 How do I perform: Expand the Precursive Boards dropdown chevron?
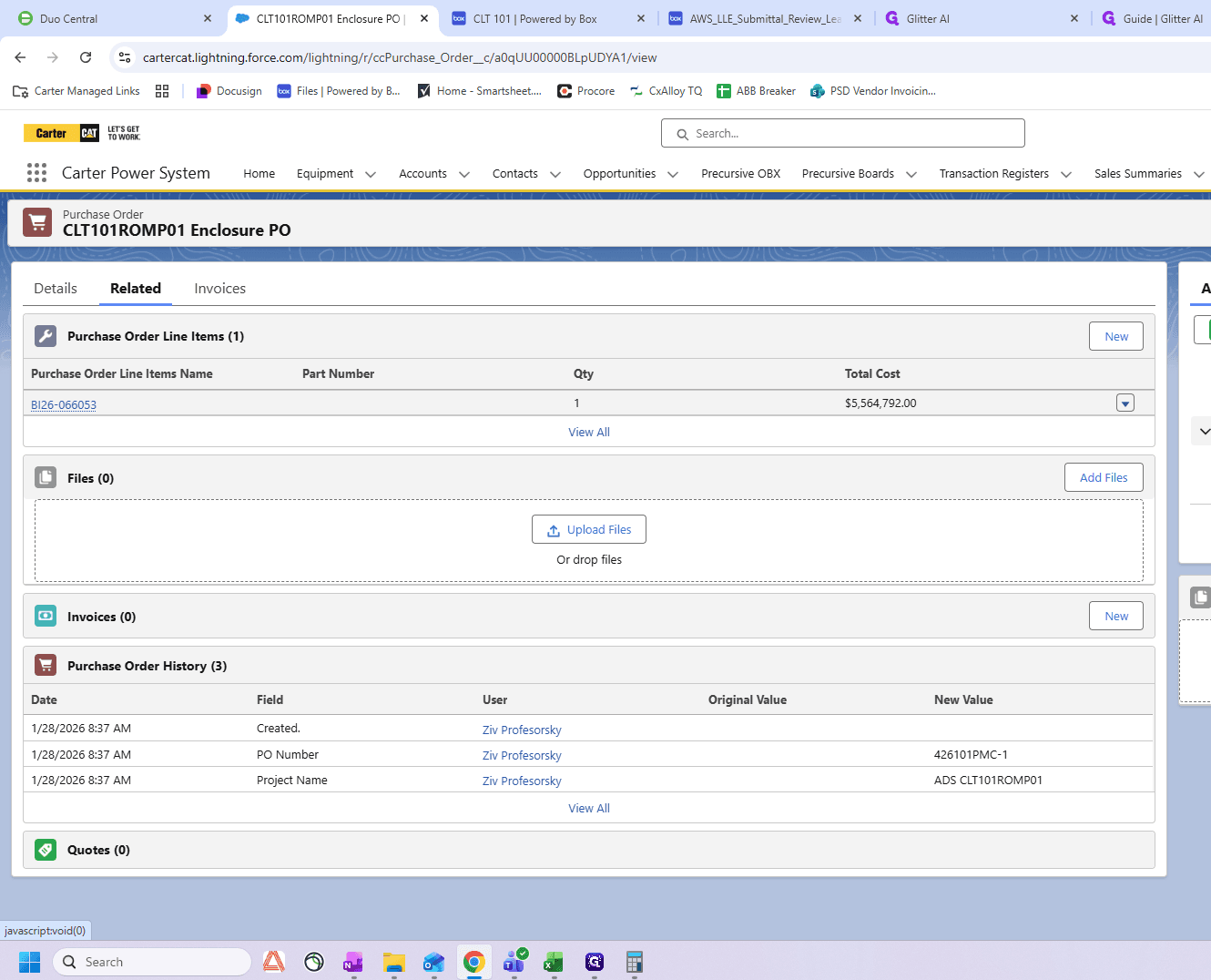pos(911,174)
